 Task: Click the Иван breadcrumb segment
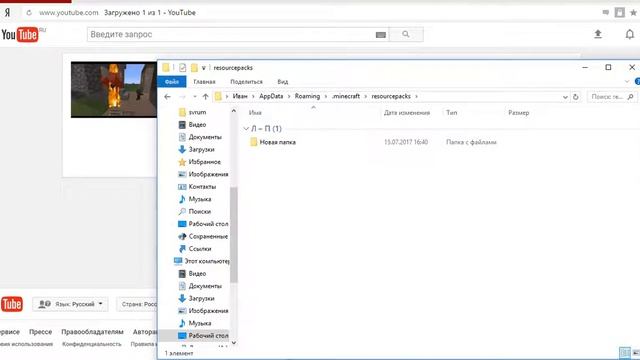240,96
